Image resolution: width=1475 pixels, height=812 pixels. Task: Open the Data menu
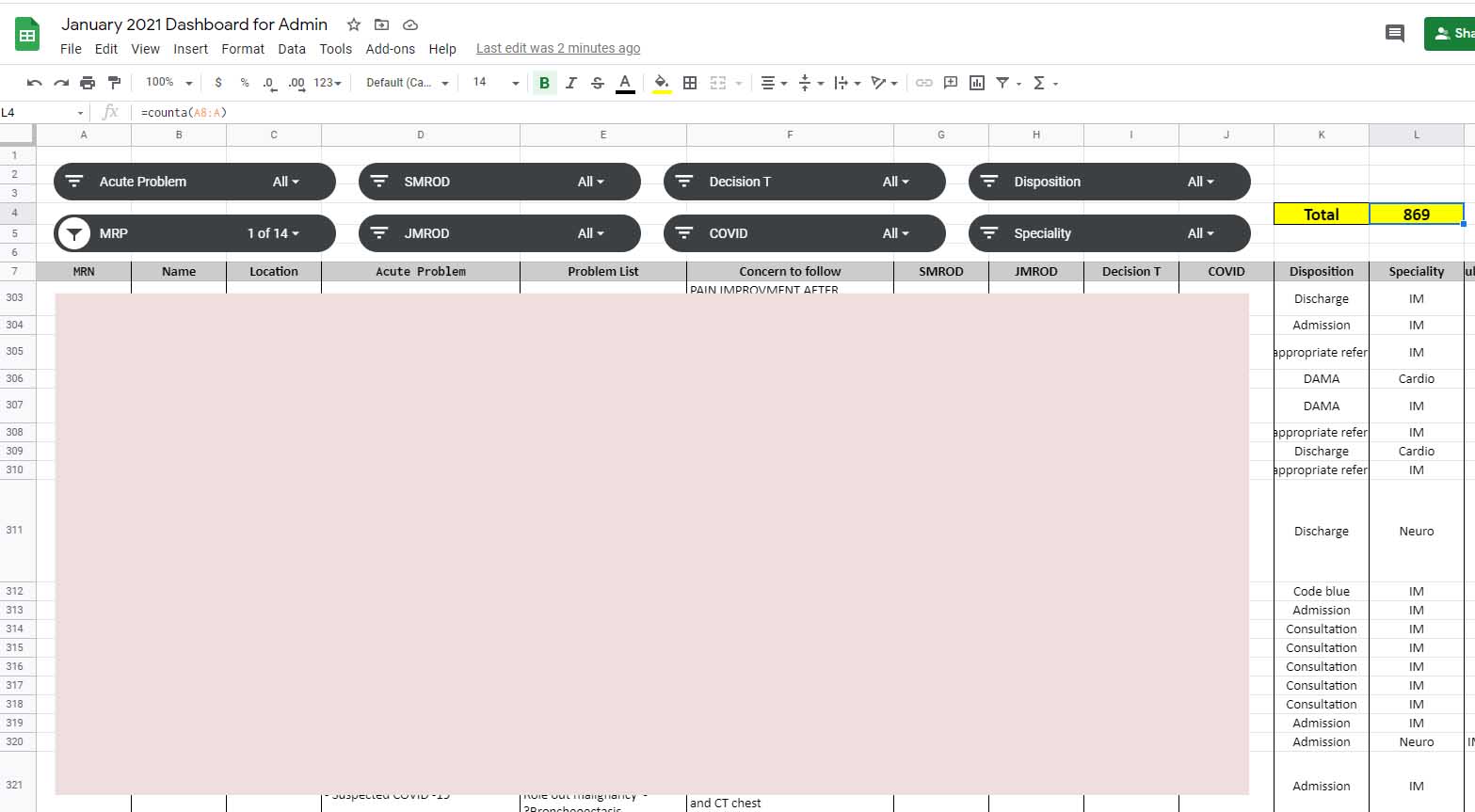pyautogui.click(x=292, y=49)
